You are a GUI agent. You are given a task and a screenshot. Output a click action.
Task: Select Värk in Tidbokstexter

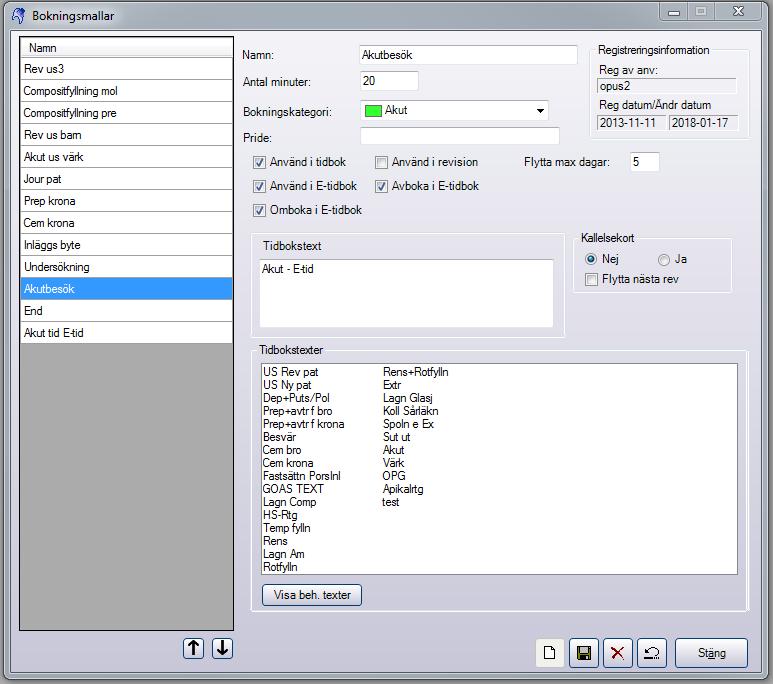point(393,463)
